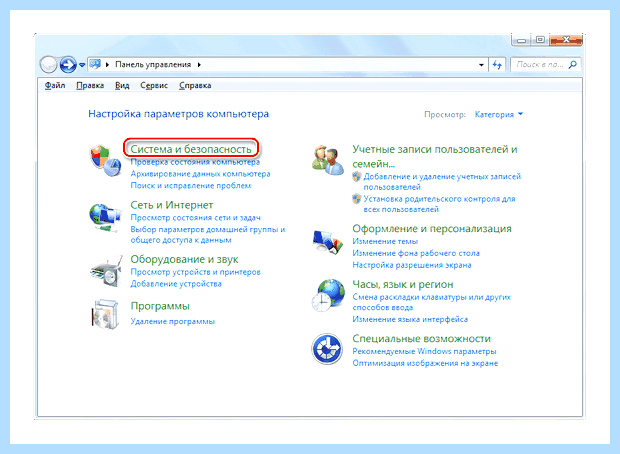The width and height of the screenshot is (620, 454).
Task: Click shield icon beside Установка родительского контроля
Action: tap(357, 199)
